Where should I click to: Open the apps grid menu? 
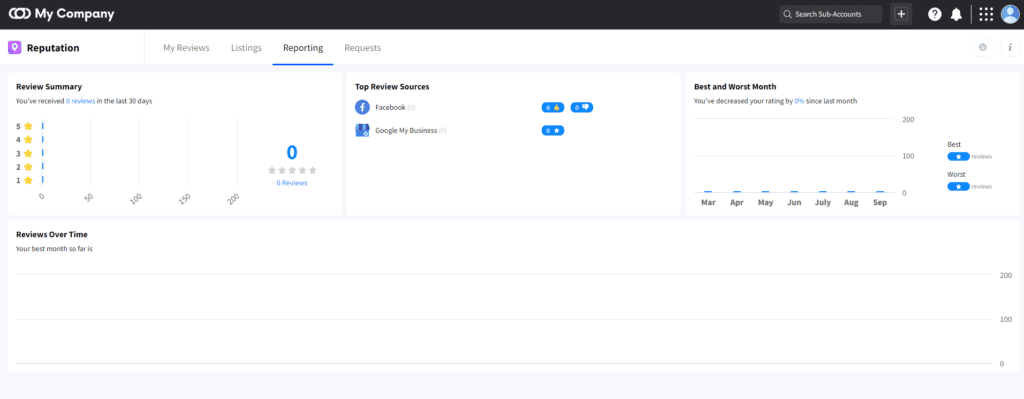tap(986, 14)
